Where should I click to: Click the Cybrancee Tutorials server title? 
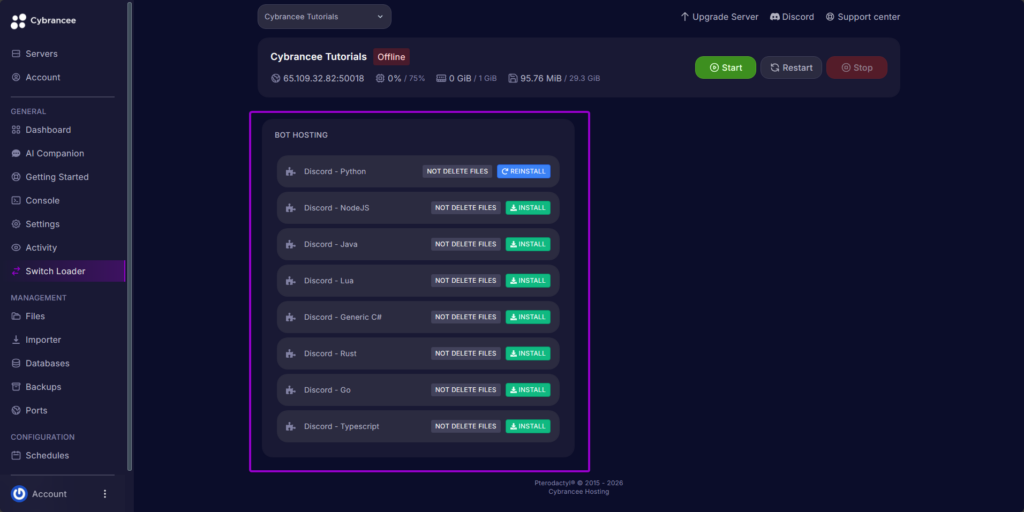coord(319,57)
